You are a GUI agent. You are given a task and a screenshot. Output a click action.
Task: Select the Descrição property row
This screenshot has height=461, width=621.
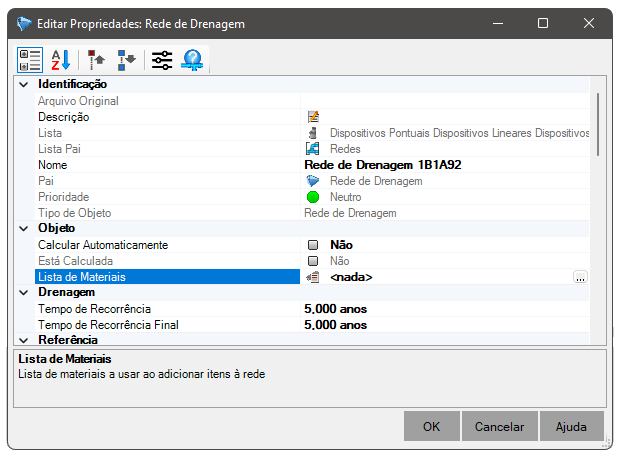[x=312, y=117]
